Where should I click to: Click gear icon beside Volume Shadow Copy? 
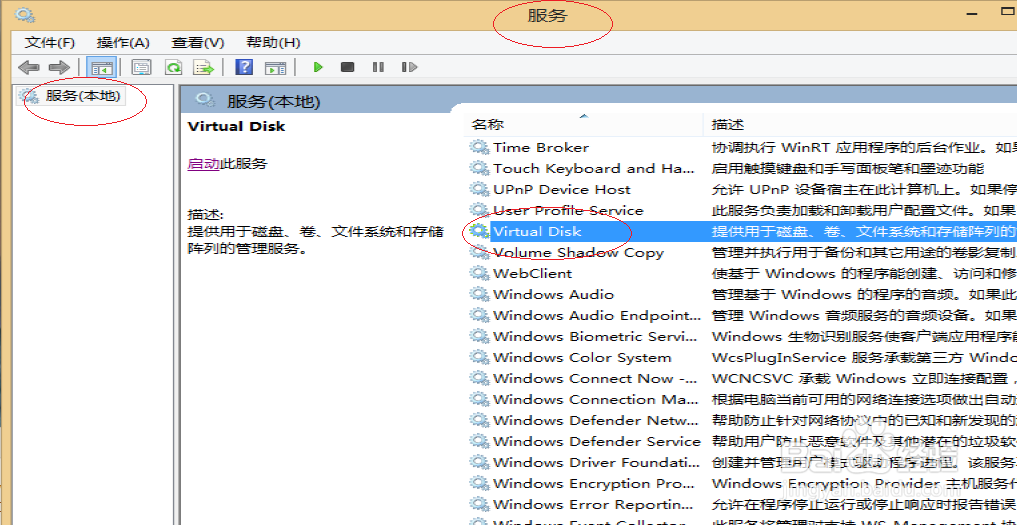(x=479, y=252)
